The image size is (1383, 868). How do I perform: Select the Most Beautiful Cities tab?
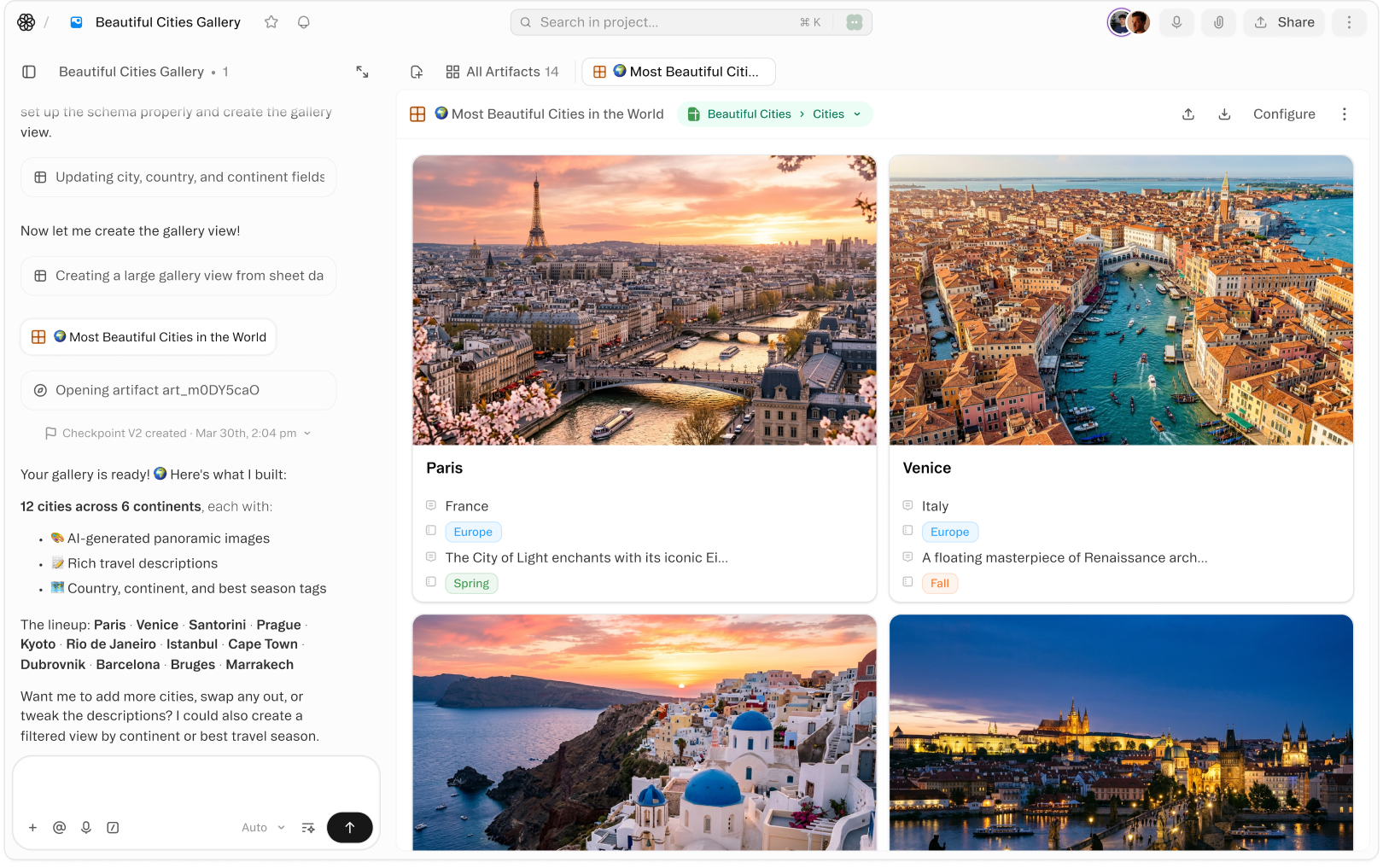pos(679,72)
